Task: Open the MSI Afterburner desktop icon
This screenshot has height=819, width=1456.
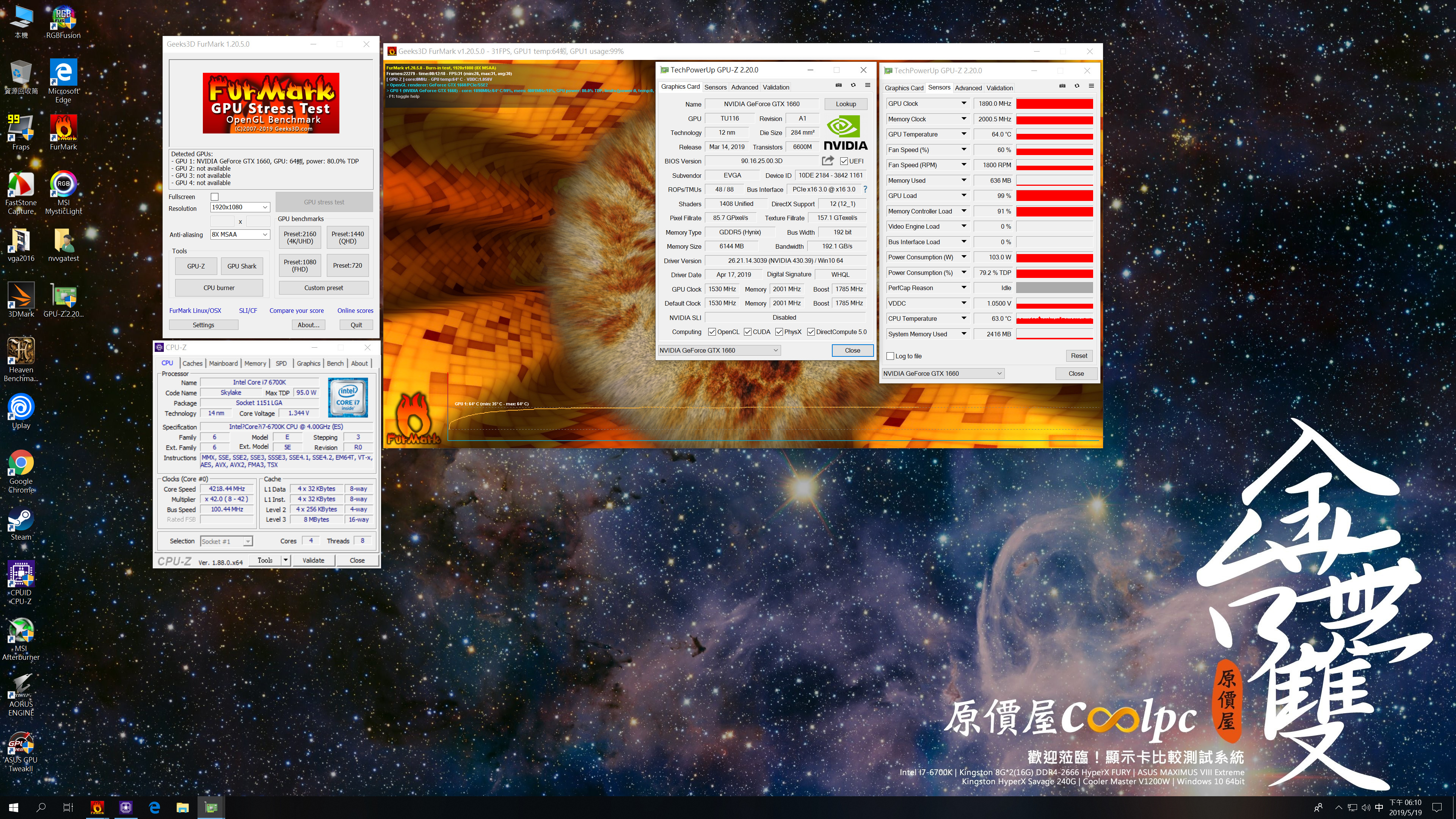Action: click(21, 638)
